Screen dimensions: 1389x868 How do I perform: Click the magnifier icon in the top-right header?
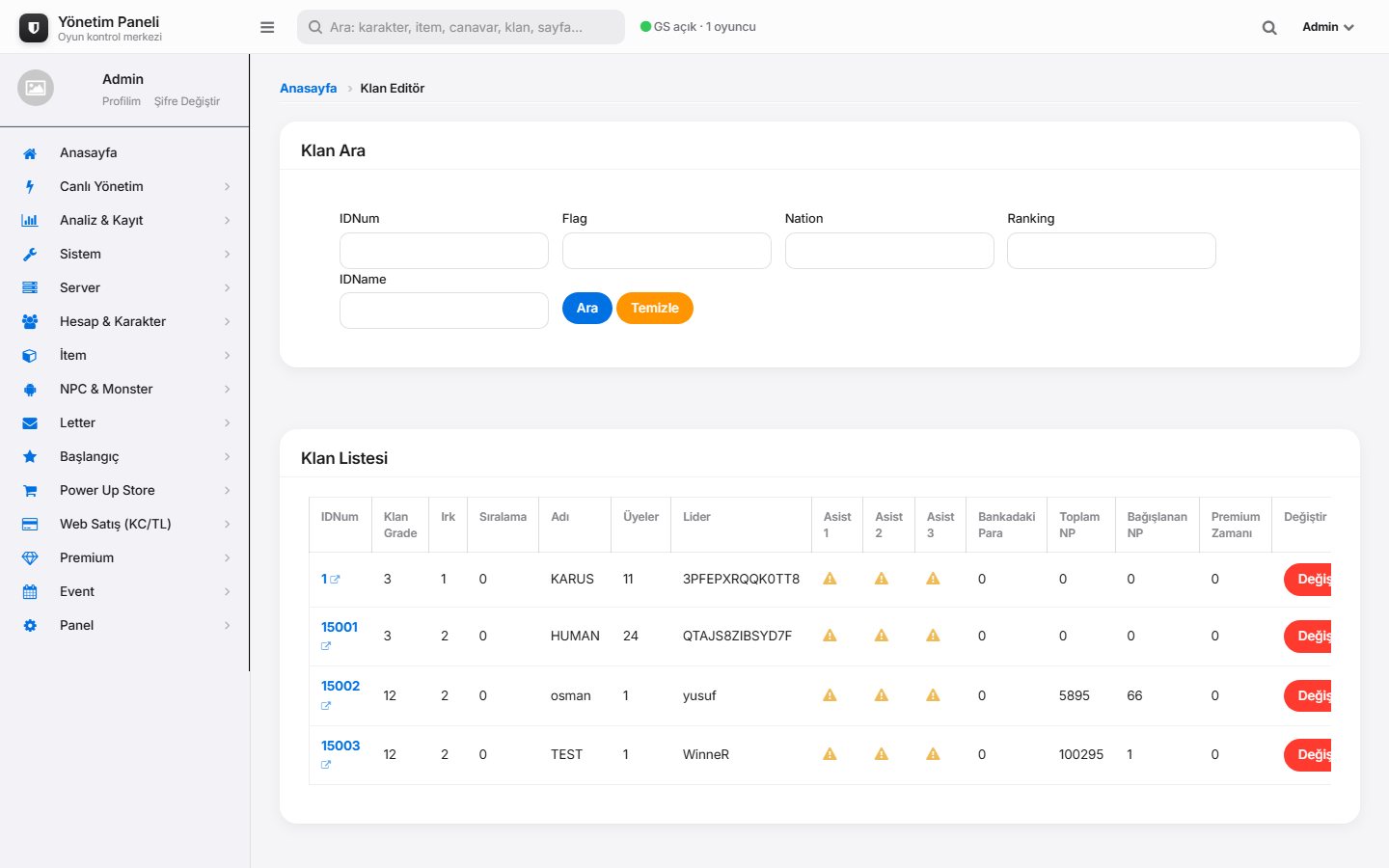(x=1269, y=28)
